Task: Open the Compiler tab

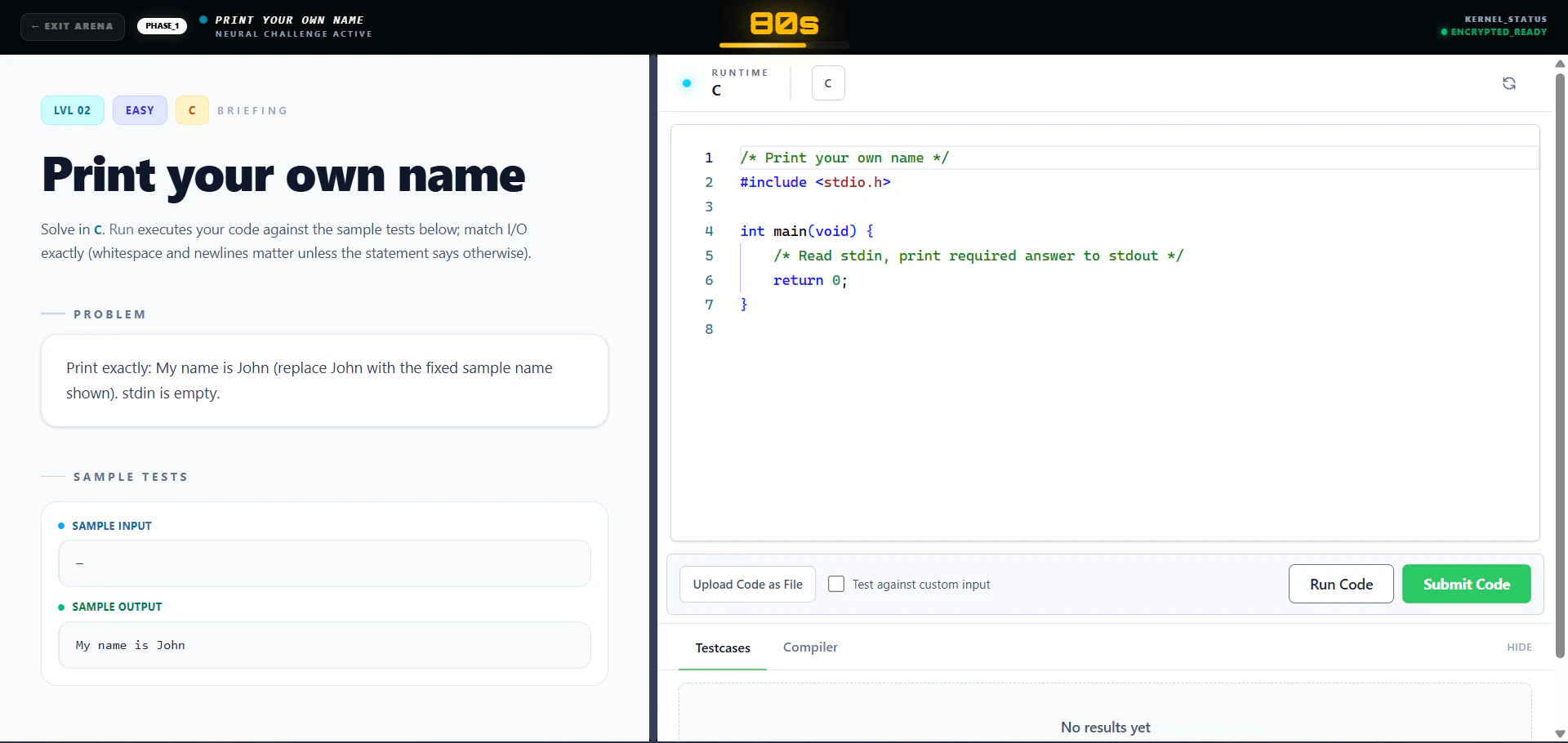Action: point(810,647)
